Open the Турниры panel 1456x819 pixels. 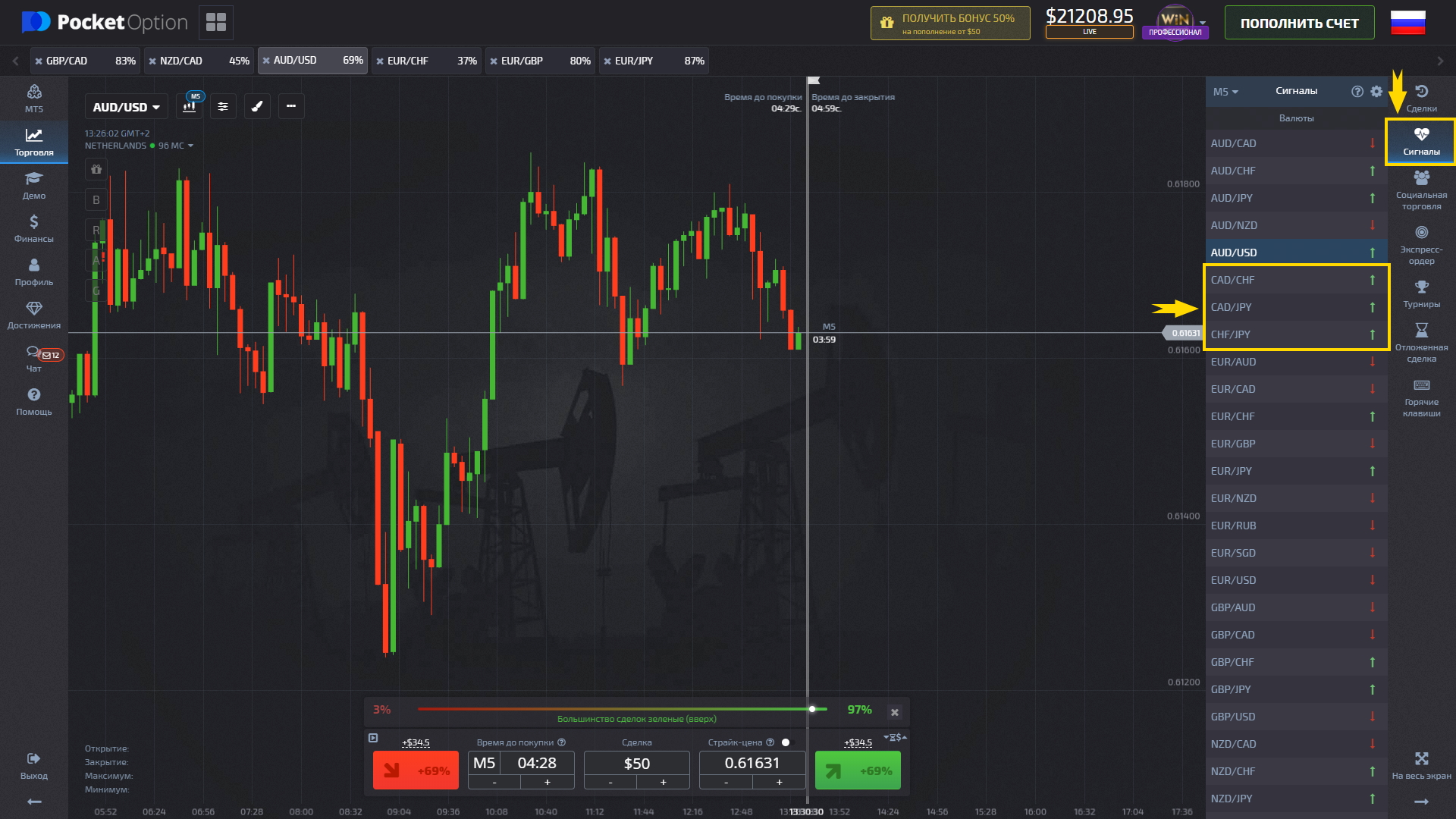[x=1421, y=292]
